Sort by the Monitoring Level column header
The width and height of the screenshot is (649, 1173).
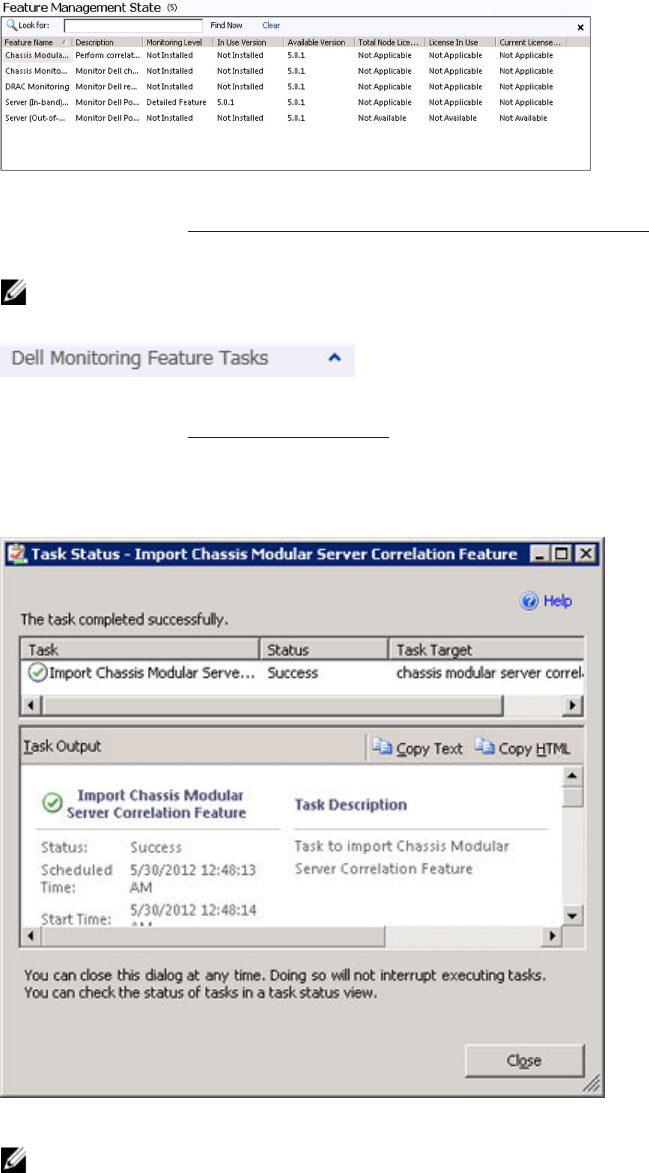click(x=178, y=43)
